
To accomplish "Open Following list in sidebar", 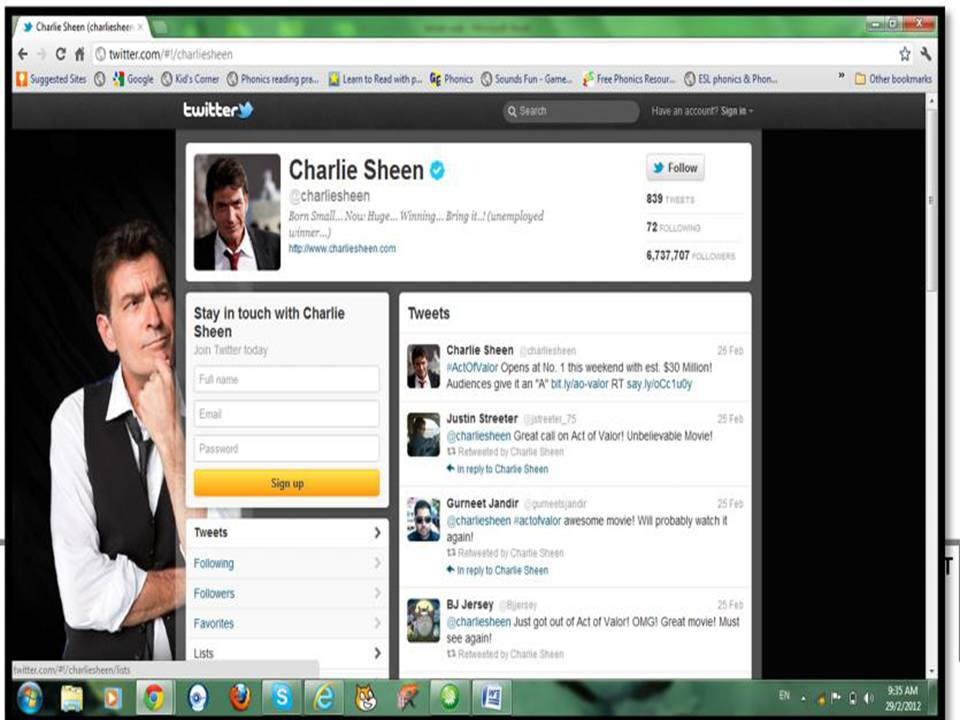I will pyautogui.click(x=287, y=563).
